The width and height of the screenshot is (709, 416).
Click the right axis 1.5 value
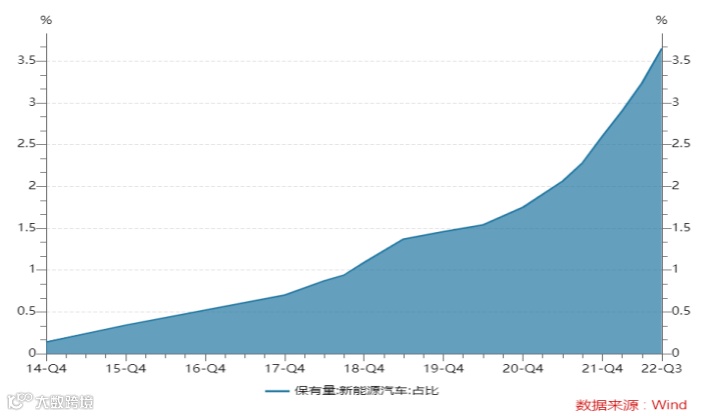[x=681, y=227]
